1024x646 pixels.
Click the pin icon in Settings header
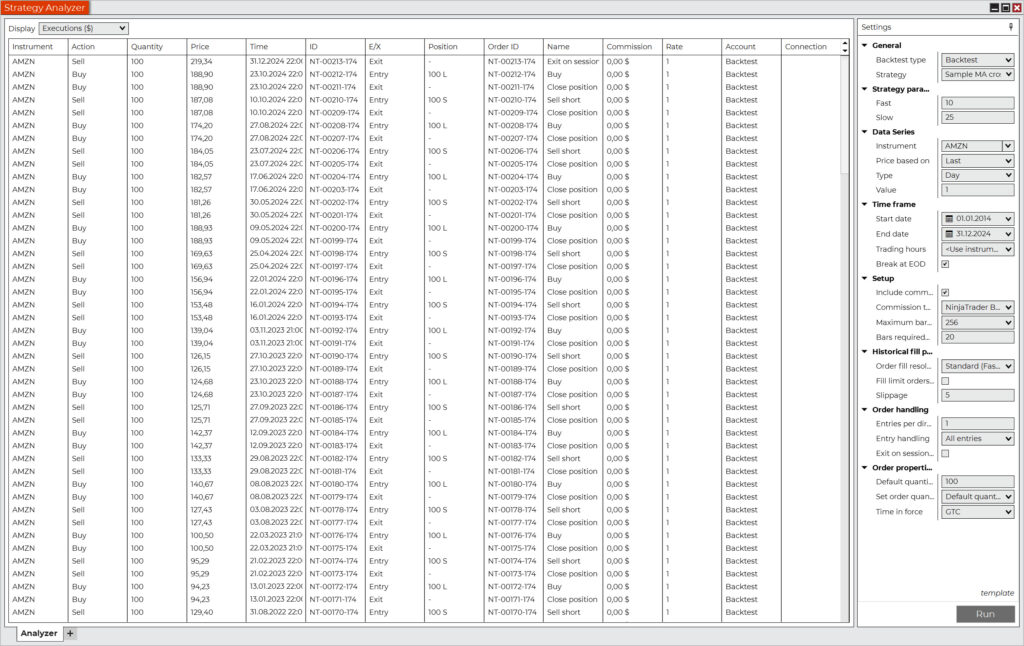[x=1010, y=27]
